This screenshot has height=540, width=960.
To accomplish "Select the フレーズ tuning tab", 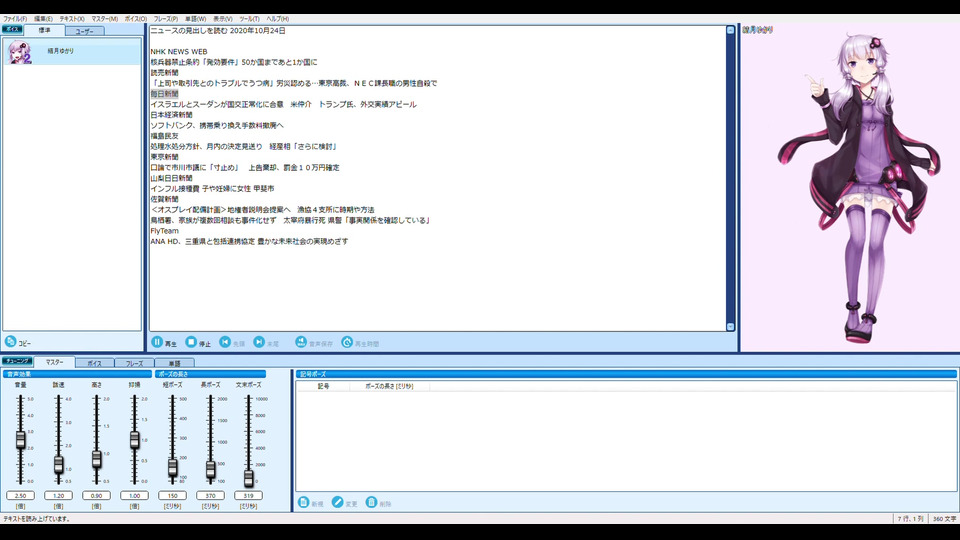I will coord(134,363).
